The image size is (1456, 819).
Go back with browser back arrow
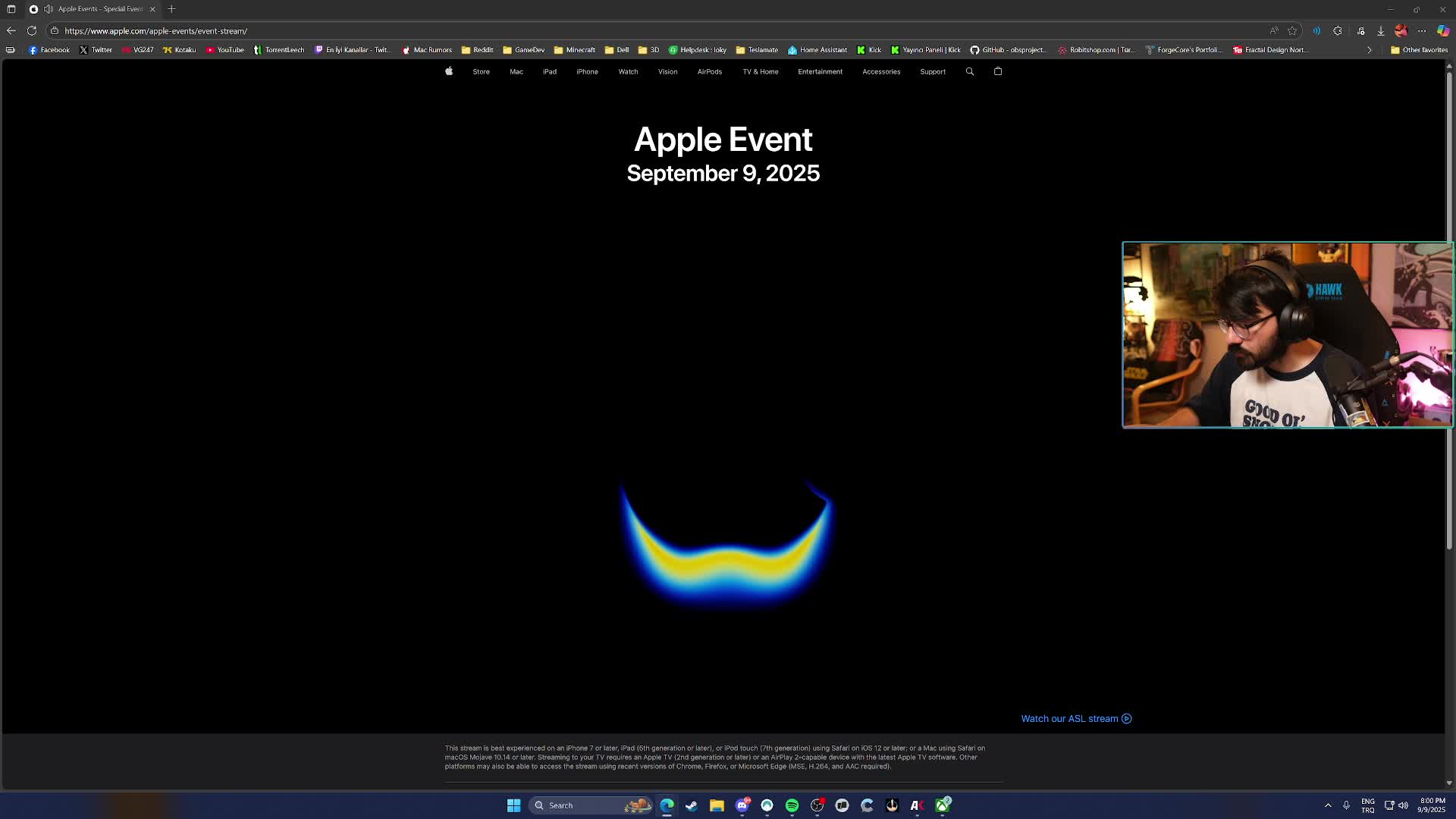[11, 31]
